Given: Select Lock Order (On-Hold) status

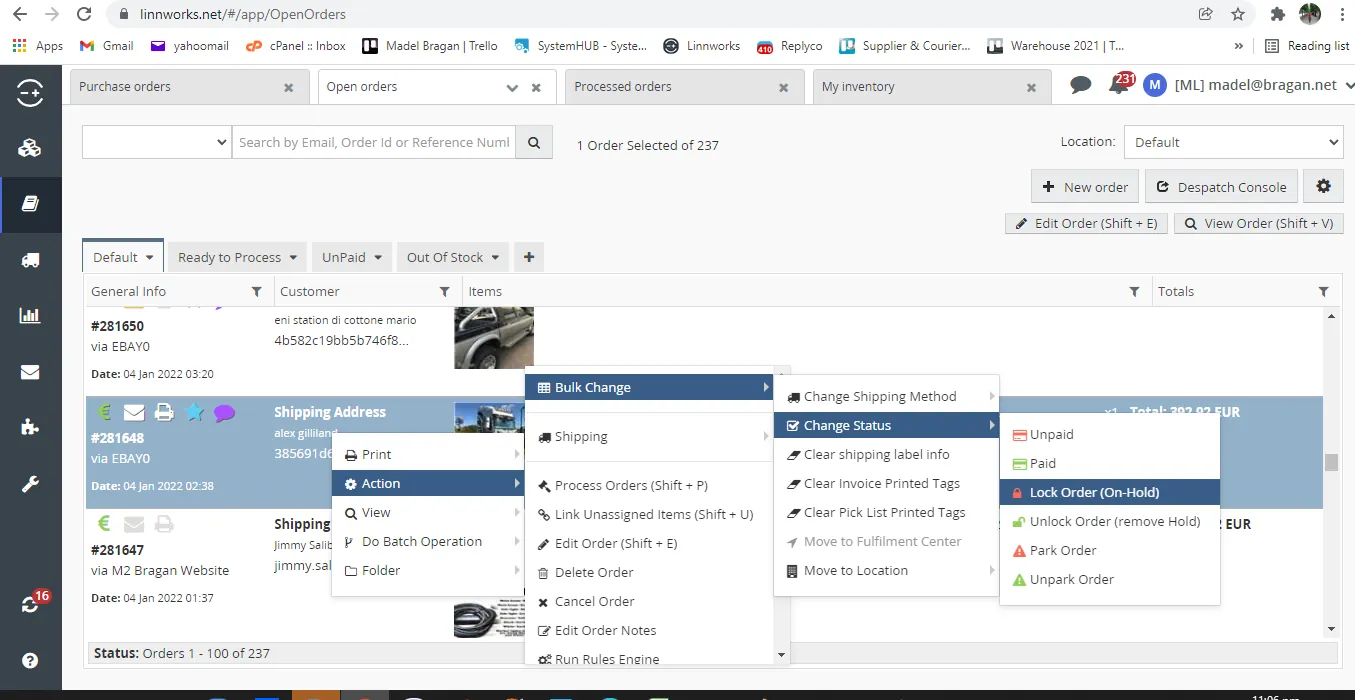Looking at the screenshot, I should pos(1110,492).
